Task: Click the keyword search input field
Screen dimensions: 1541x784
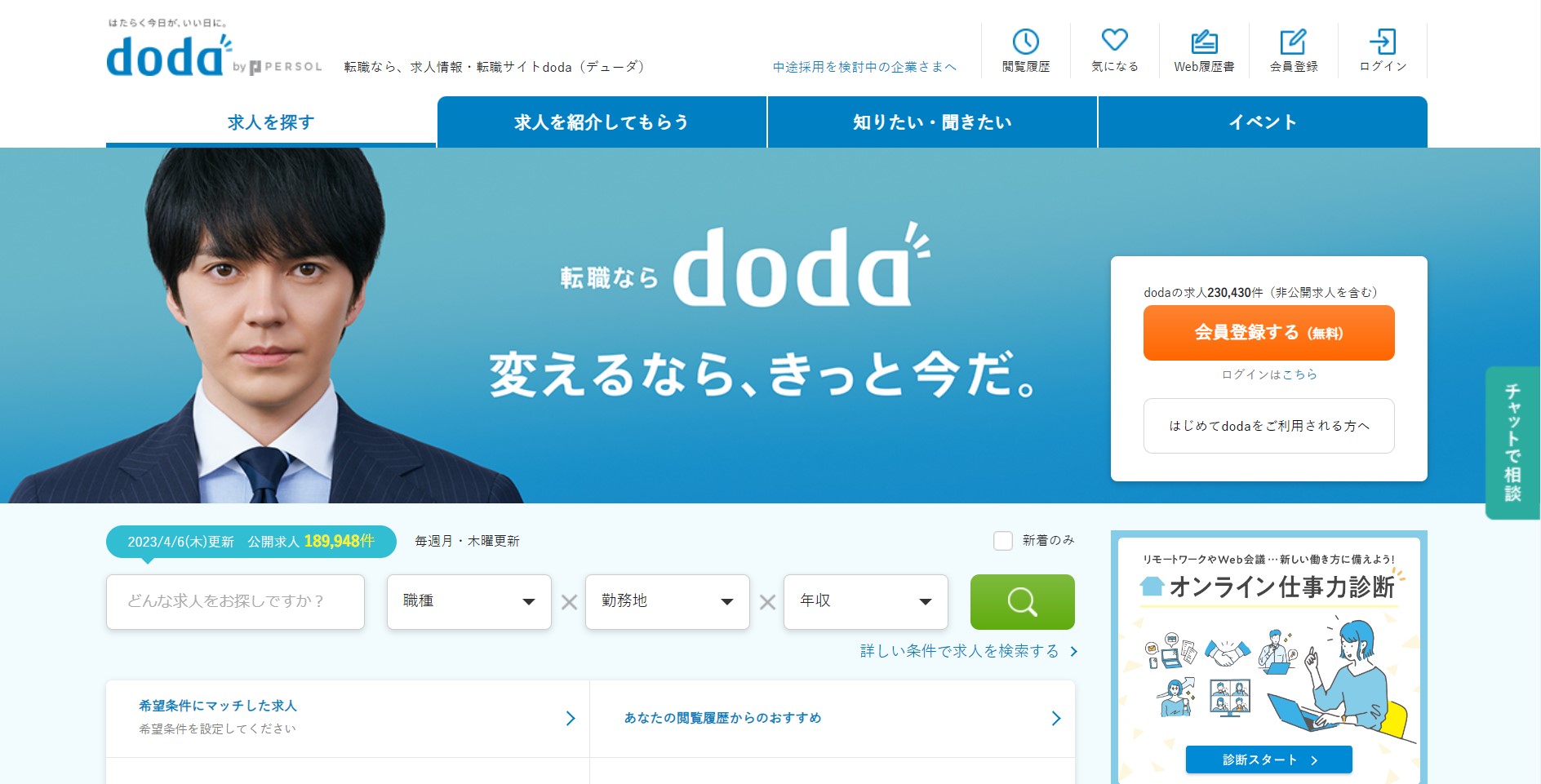Action: click(x=235, y=602)
